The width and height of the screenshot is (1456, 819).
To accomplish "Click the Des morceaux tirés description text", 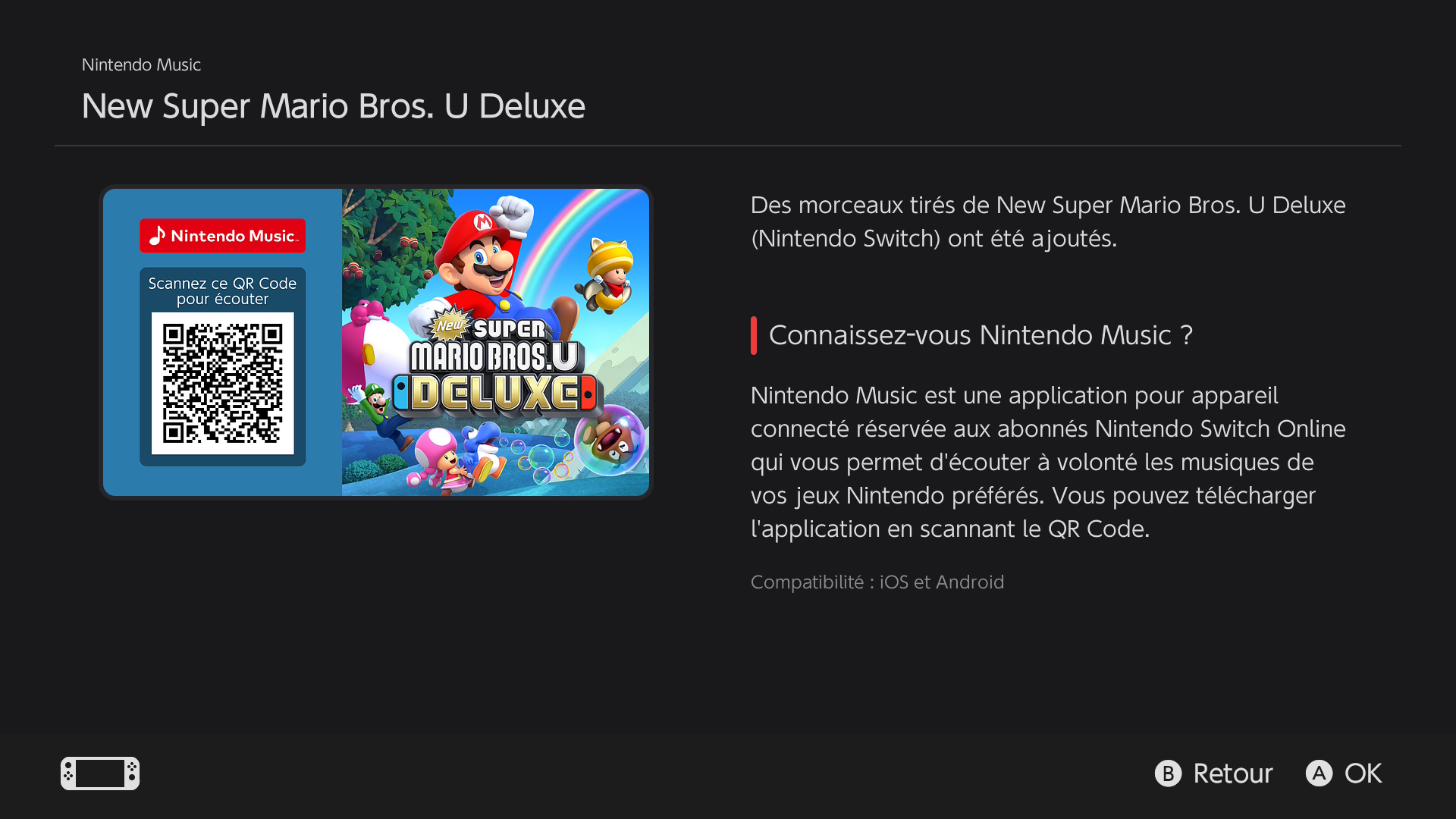I will (1048, 221).
